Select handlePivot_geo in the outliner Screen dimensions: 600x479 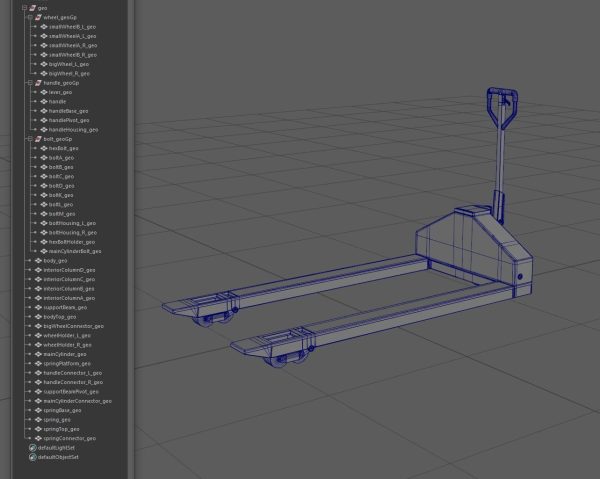click(69, 120)
